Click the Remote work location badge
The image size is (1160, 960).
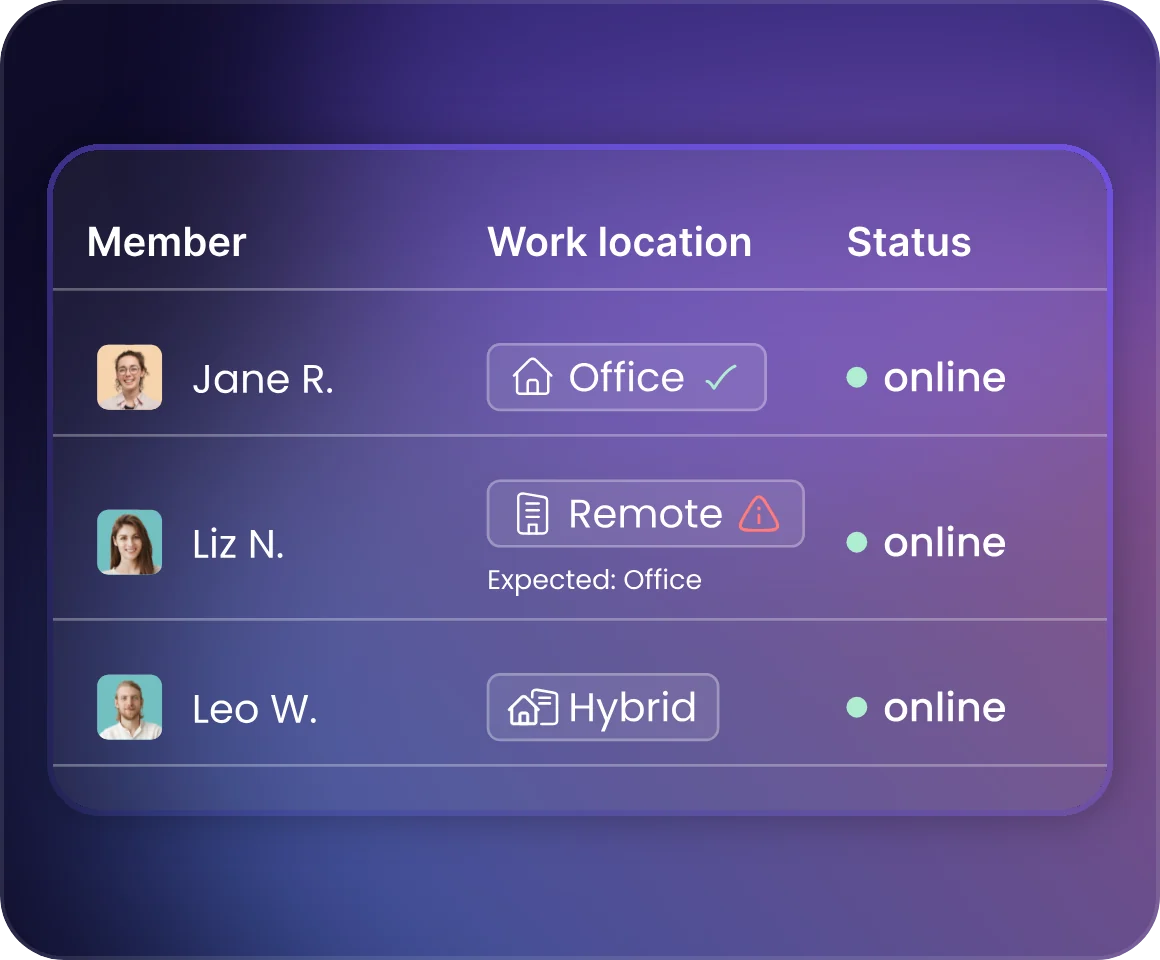point(646,513)
